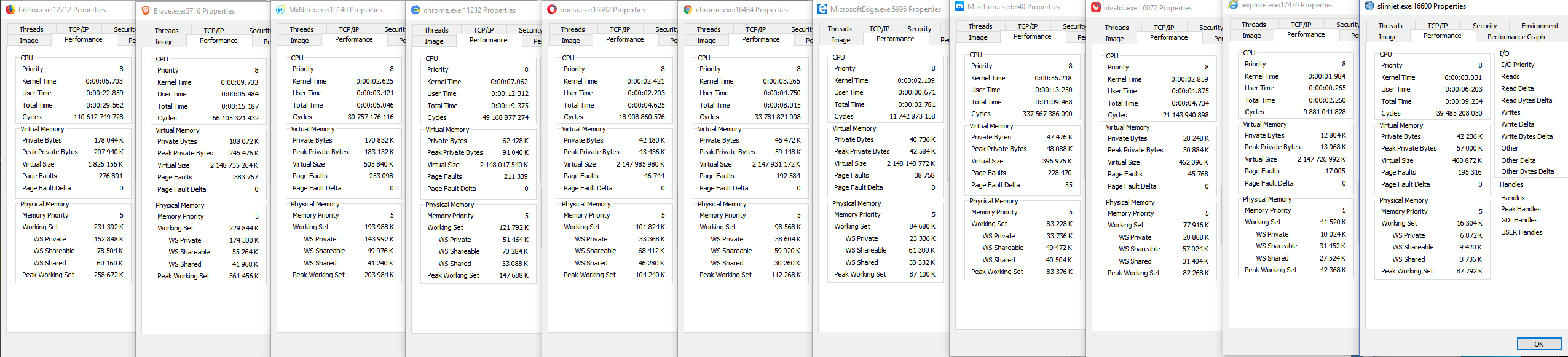
Task: Click MicrosoftEdge Page Faults value 38 758
Action: coord(924,175)
